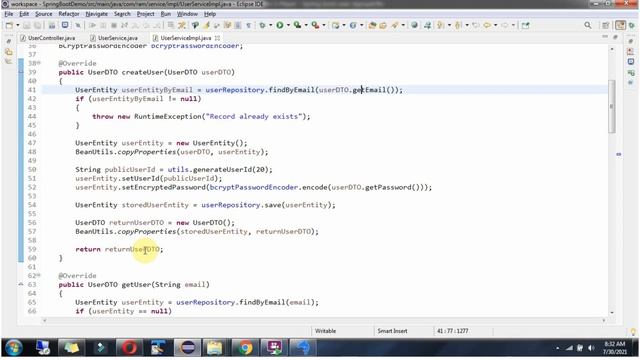Click the New file toolbar icon
Screen dimensions: 640x360
[x=9, y=25]
